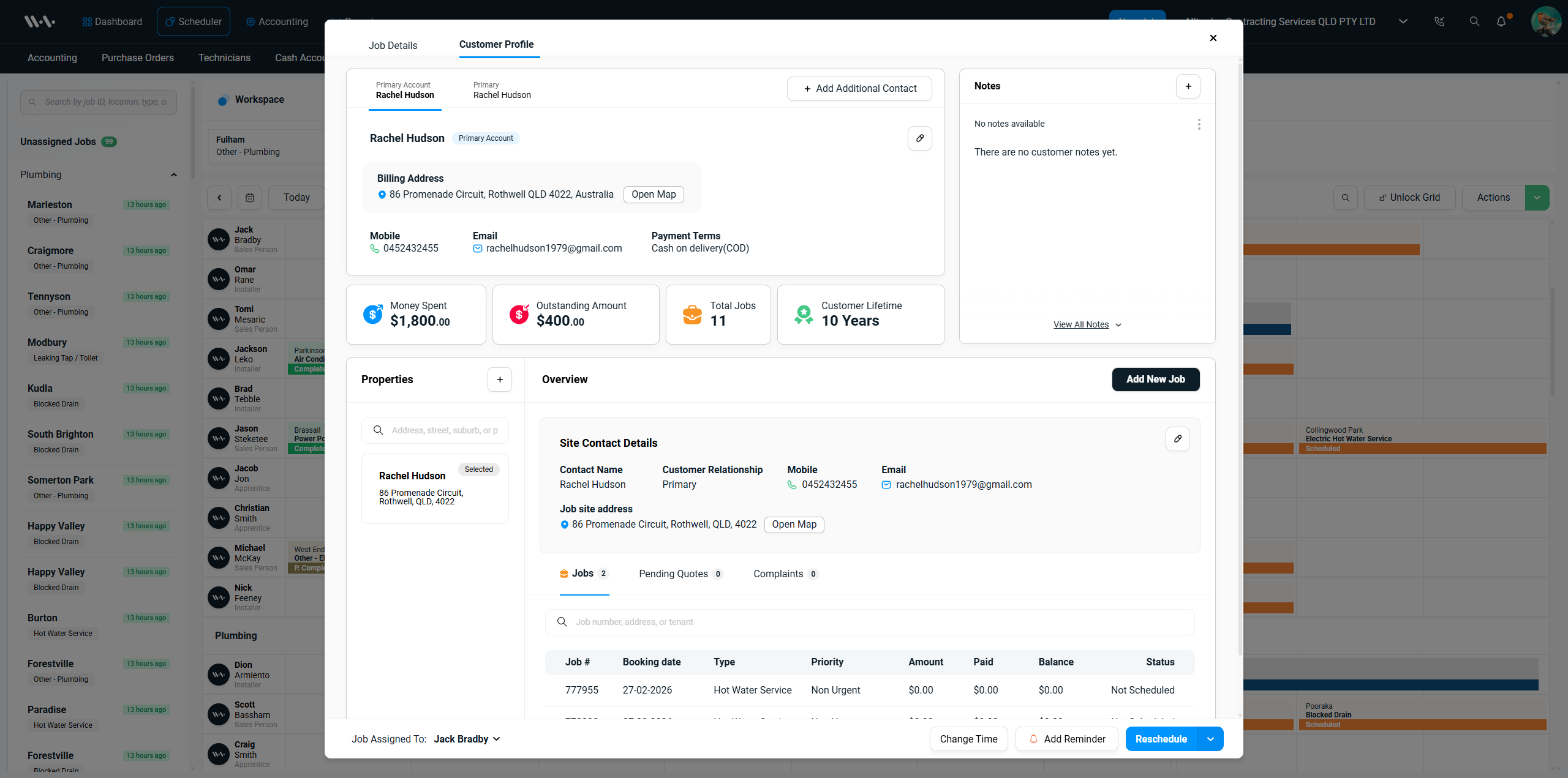
Task: Add a new note using the Notes plus icon
Action: coord(1188,86)
